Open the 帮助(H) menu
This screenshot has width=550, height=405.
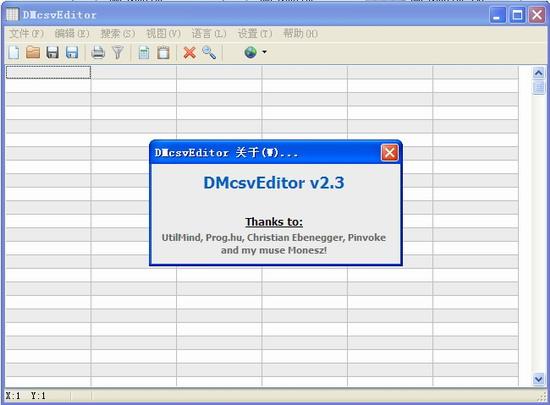point(301,34)
